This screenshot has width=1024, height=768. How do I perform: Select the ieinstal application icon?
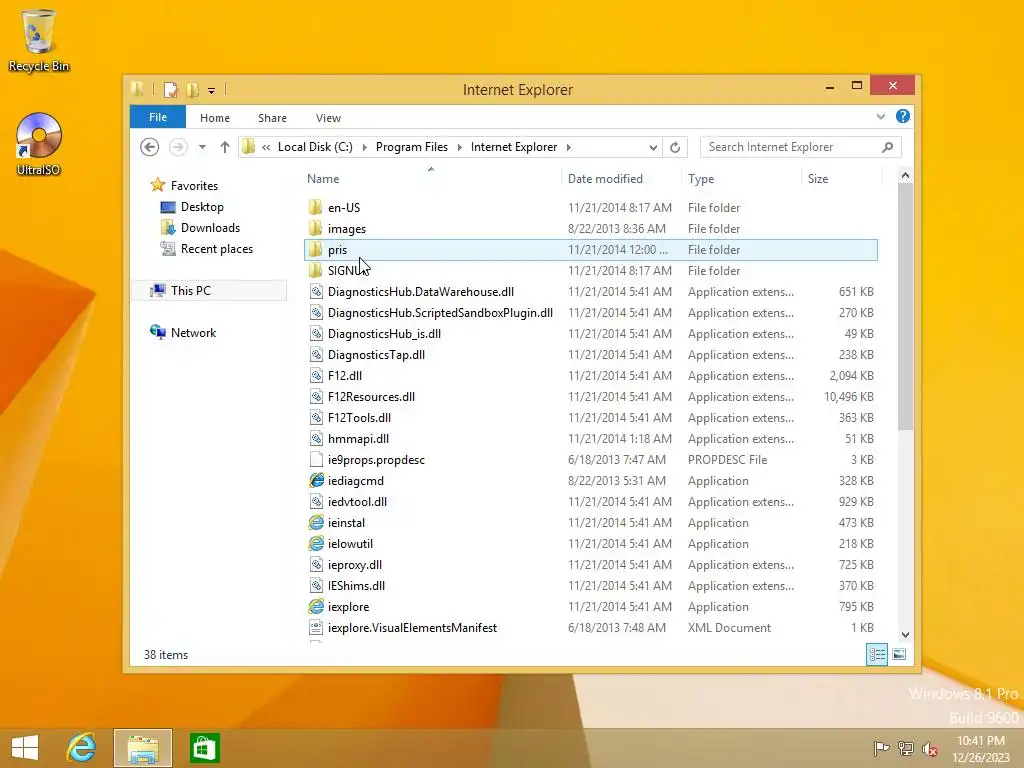pos(316,522)
